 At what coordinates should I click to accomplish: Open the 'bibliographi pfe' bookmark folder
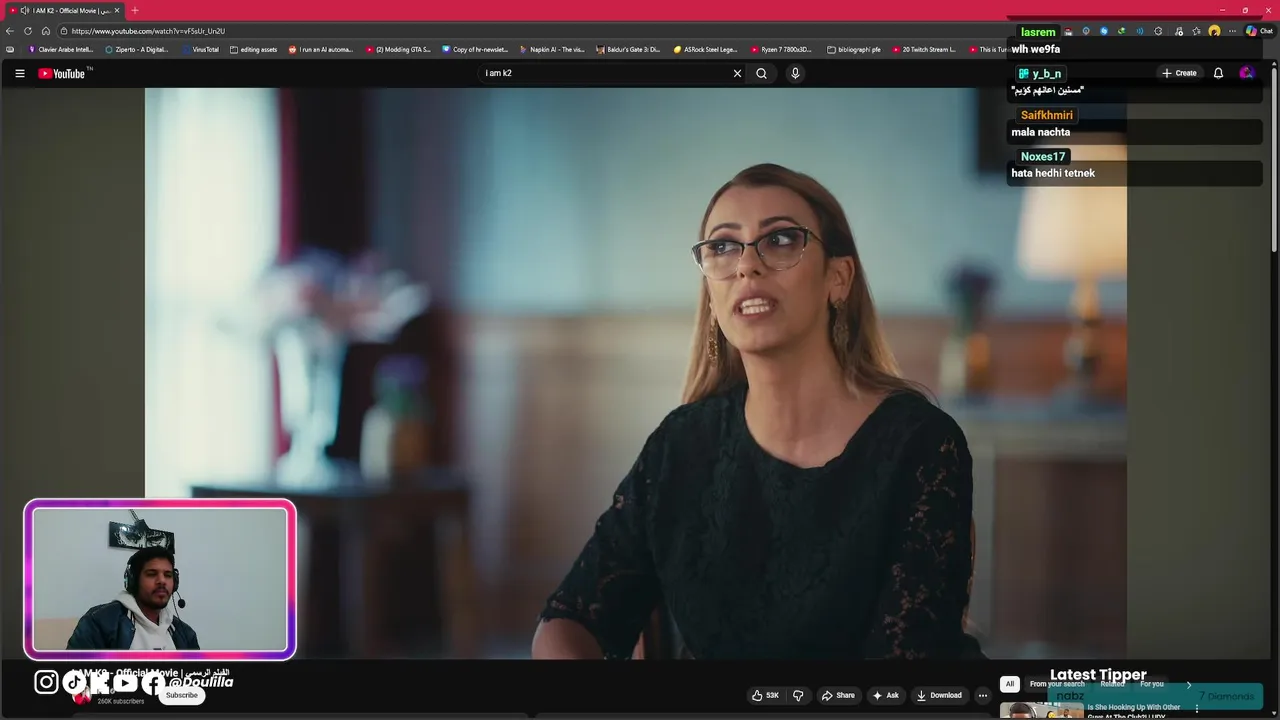pyautogui.click(x=854, y=49)
